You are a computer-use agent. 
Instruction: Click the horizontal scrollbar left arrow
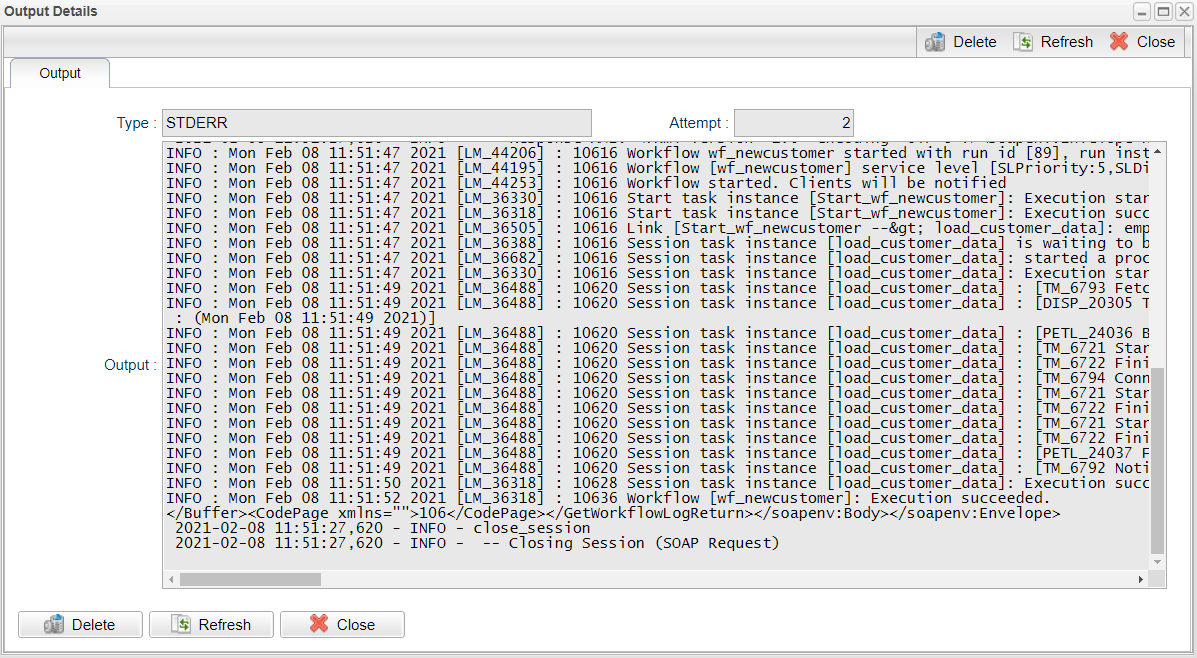click(171, 580)
